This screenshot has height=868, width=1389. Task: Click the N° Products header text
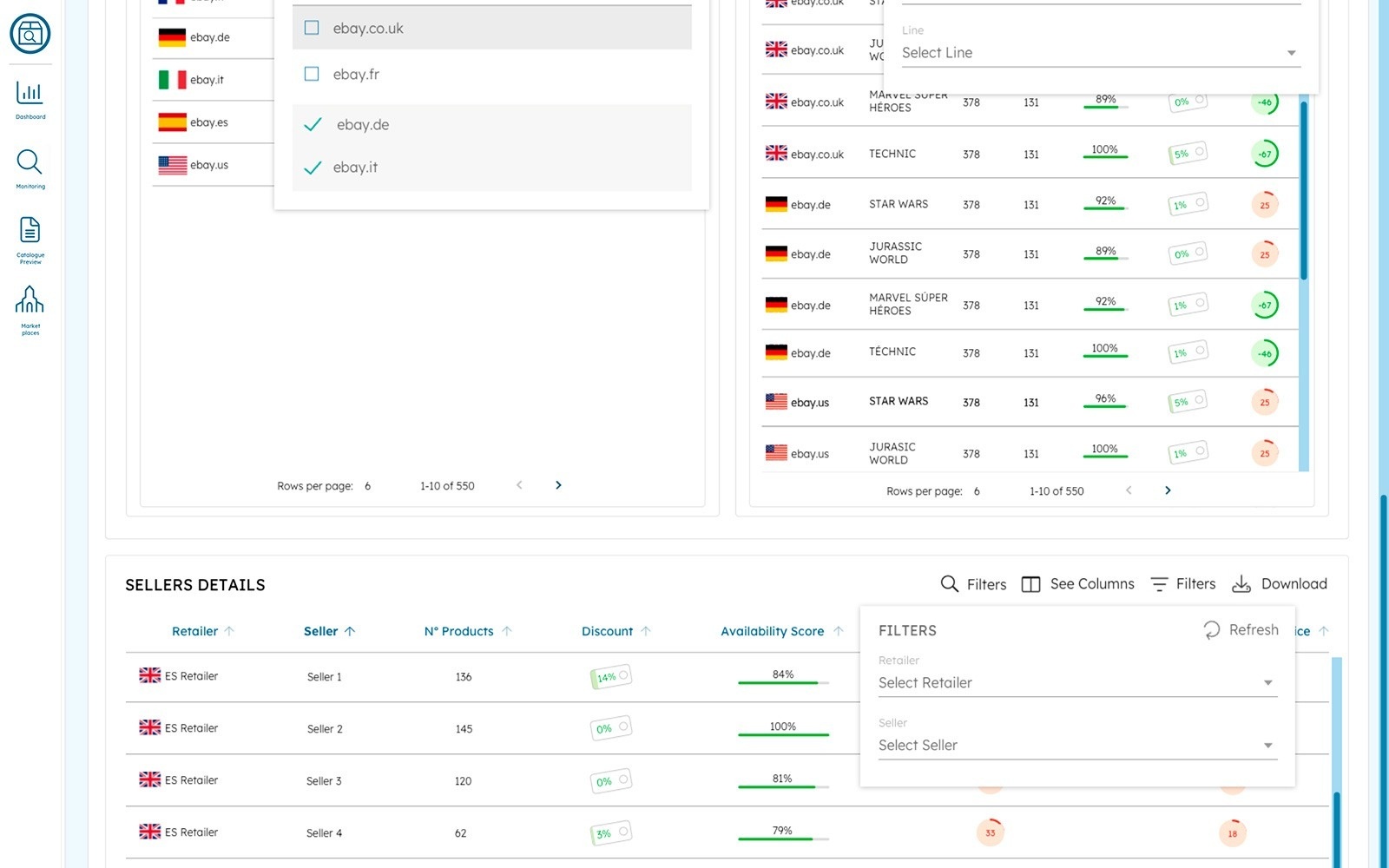pos(458,631)
